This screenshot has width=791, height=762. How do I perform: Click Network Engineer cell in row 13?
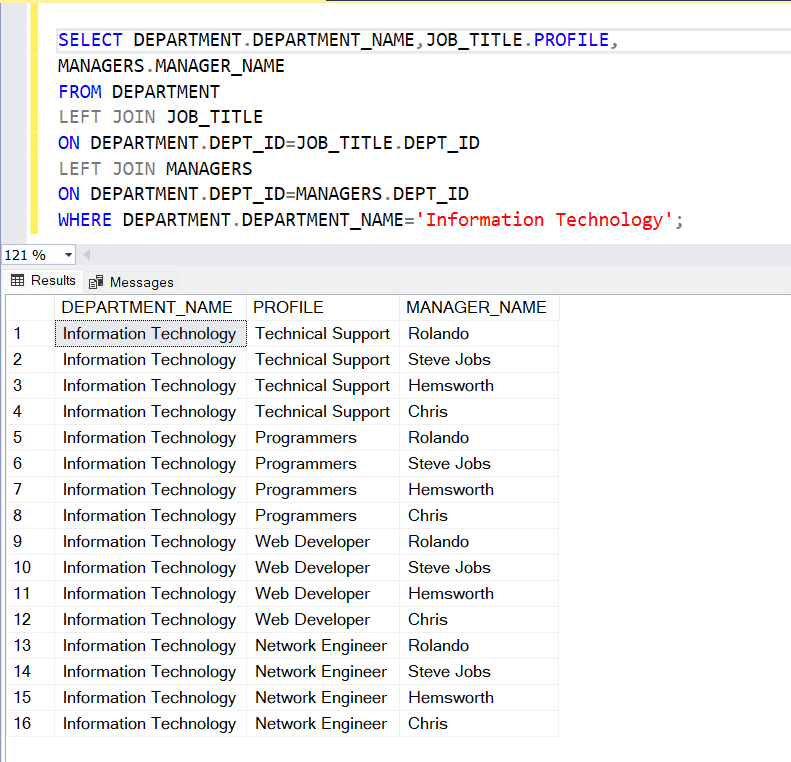coord(323,646)
